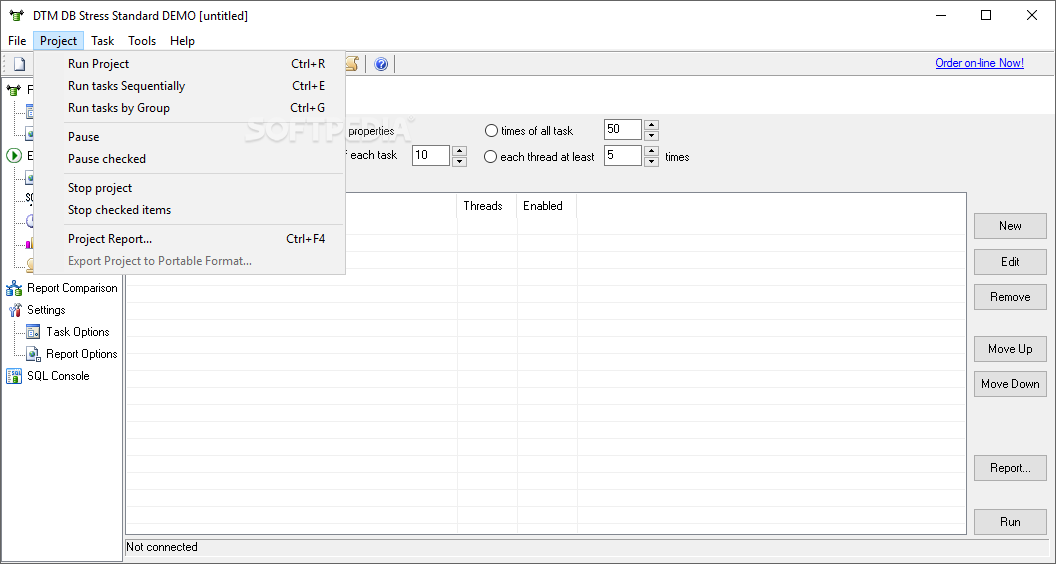Select the Settings node label
Viewport: 1056px width, 564px height.
coord(46,310)
